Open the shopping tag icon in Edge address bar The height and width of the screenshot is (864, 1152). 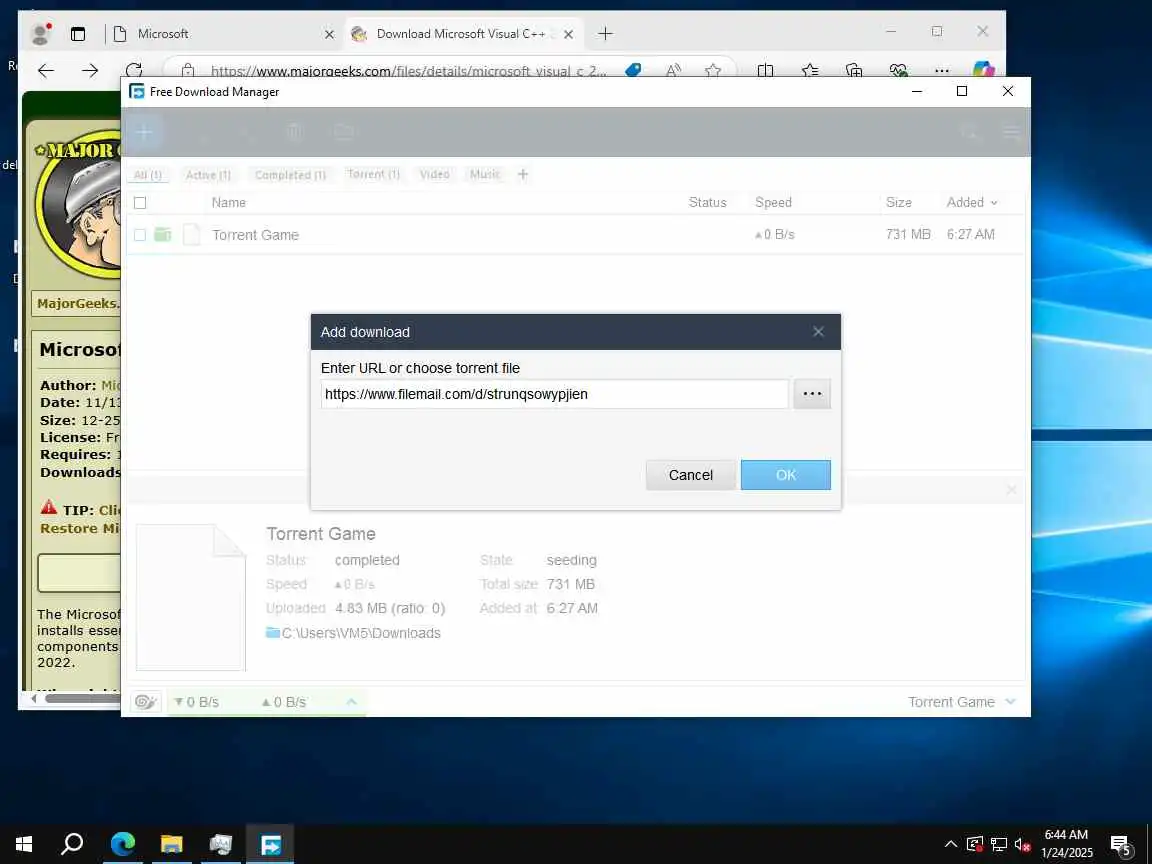633,71
